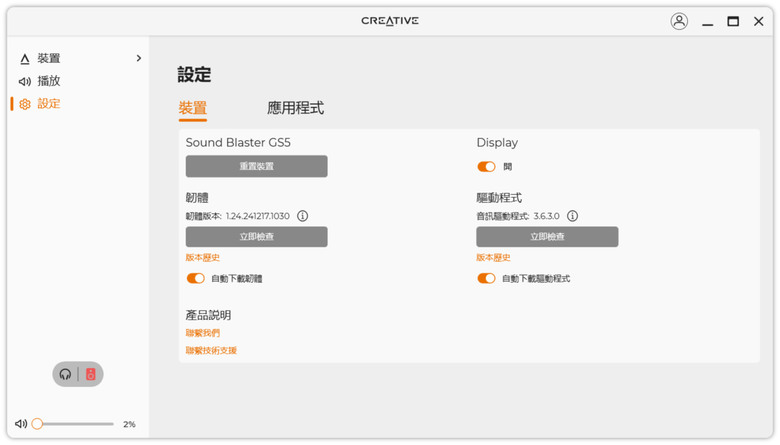Click the volume 2% value text
This screenshot has width=780, height=445.
129,424
